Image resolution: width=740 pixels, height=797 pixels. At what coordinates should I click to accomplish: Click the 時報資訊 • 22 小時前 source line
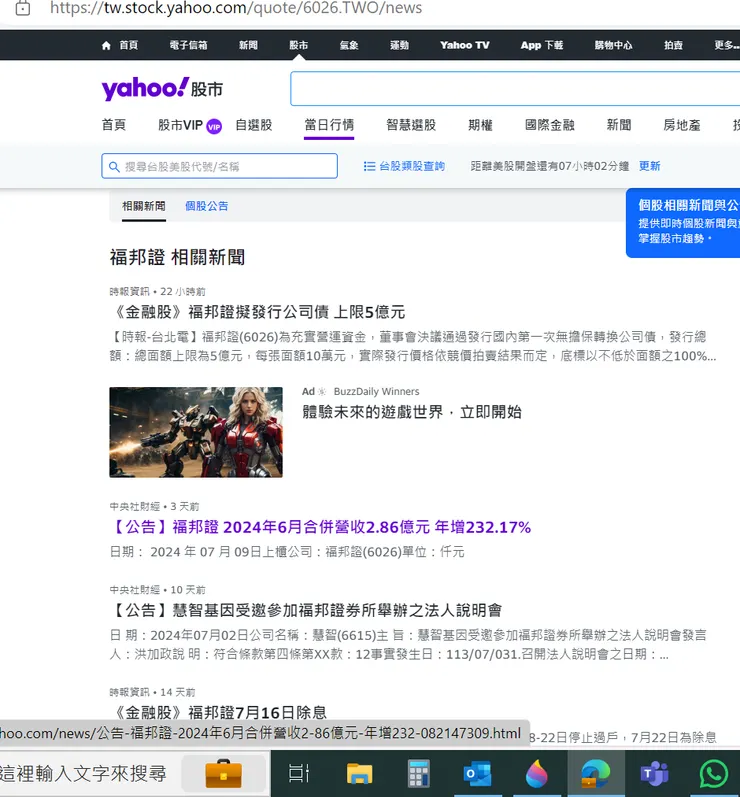click(158, 291)
